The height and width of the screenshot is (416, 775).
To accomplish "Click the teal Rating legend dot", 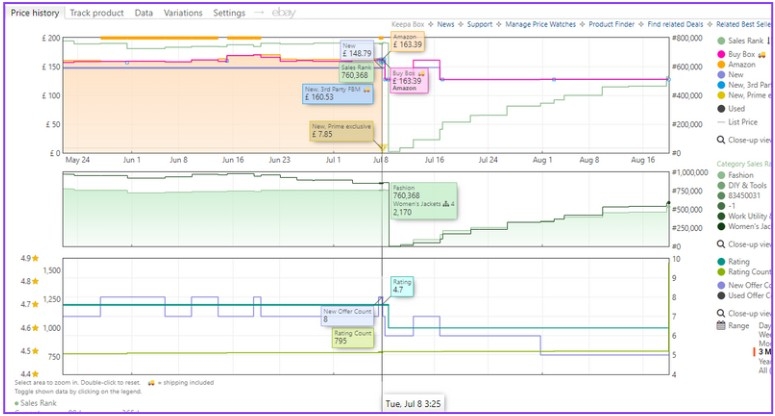I will pyautogui.click(x=722, y=262).
